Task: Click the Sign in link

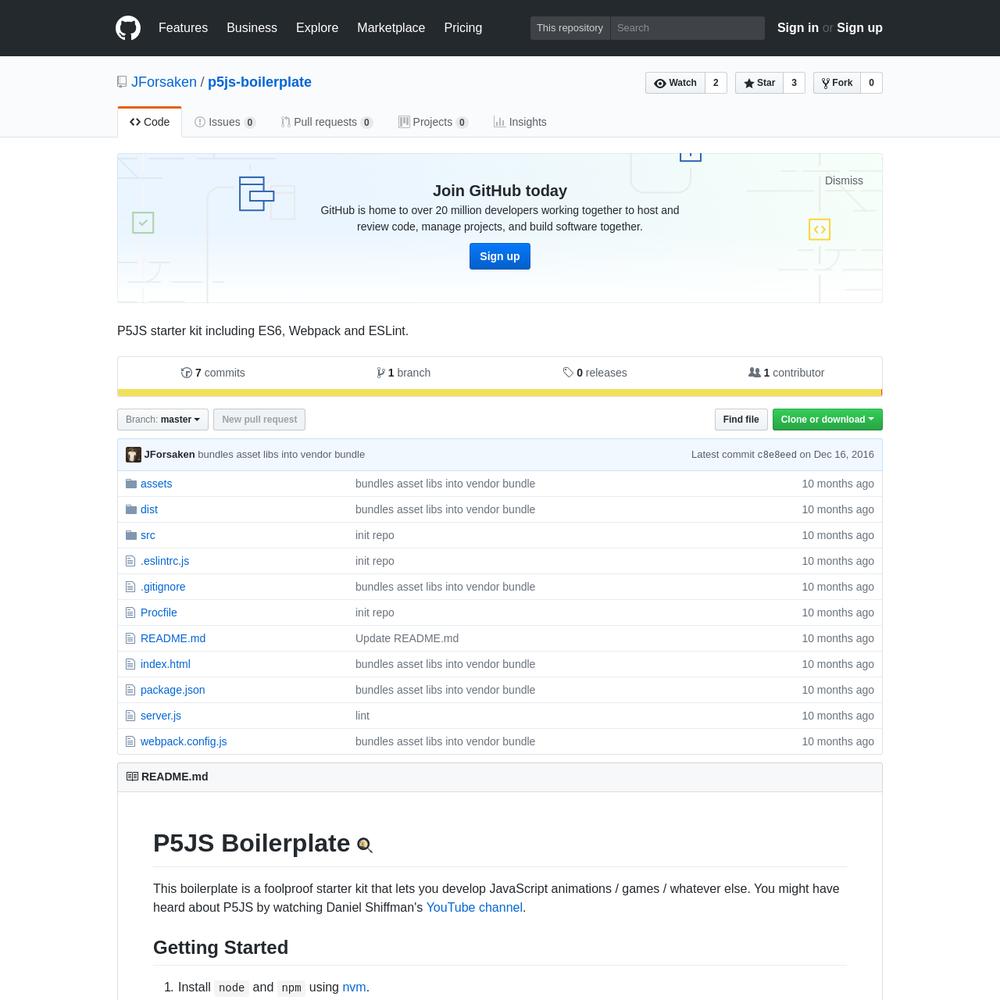Action: coord(798,28)
